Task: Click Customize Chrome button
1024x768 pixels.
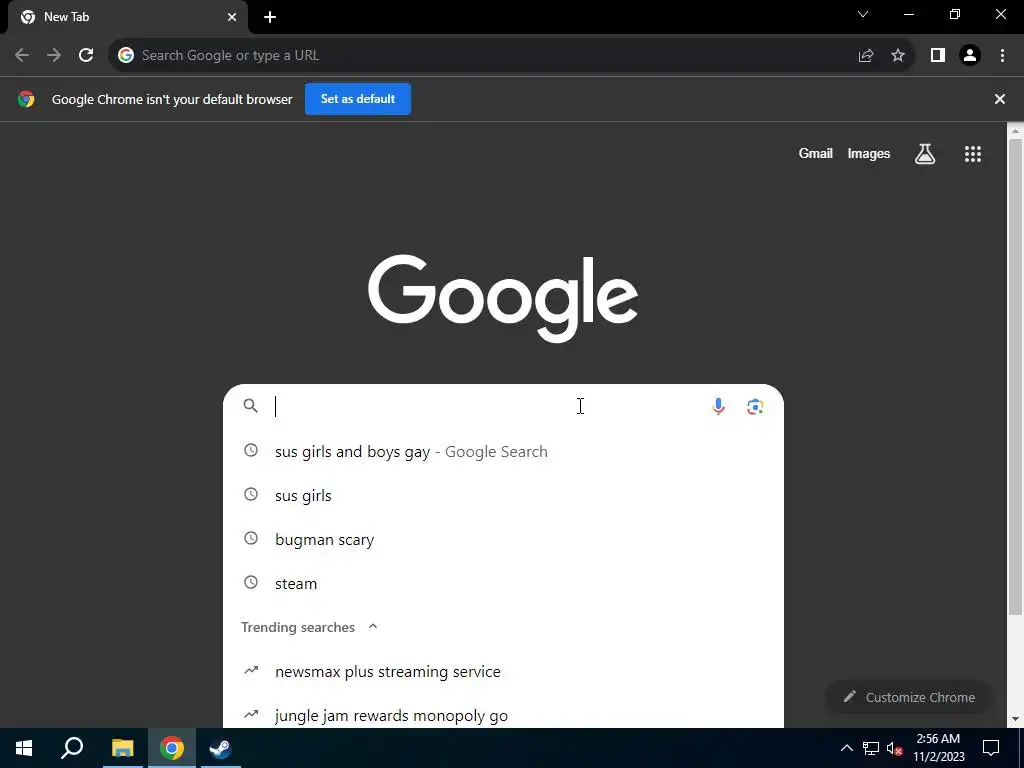Action: click(909, 697)
